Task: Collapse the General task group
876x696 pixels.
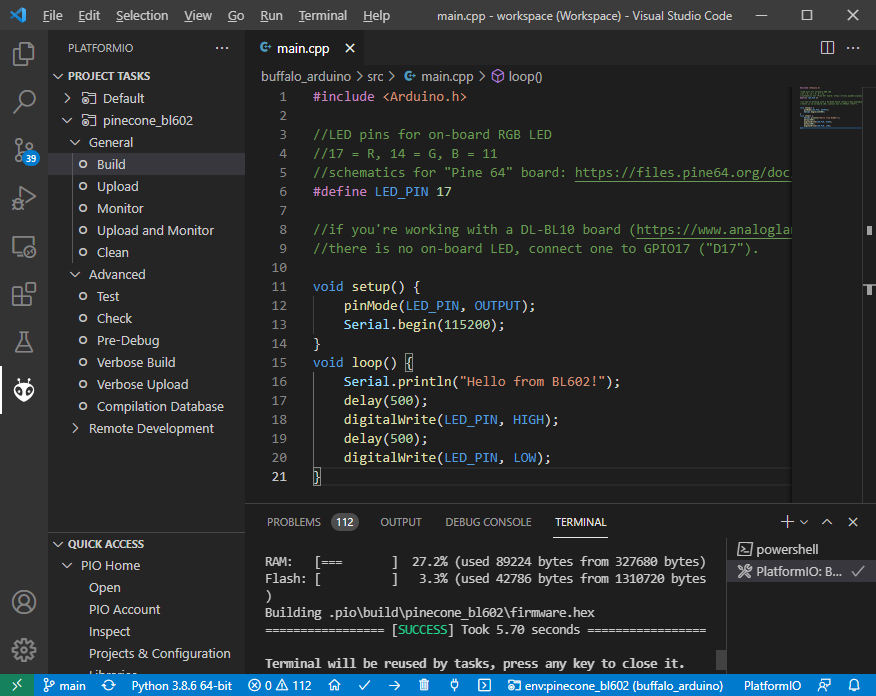Action: coord(75,142)
